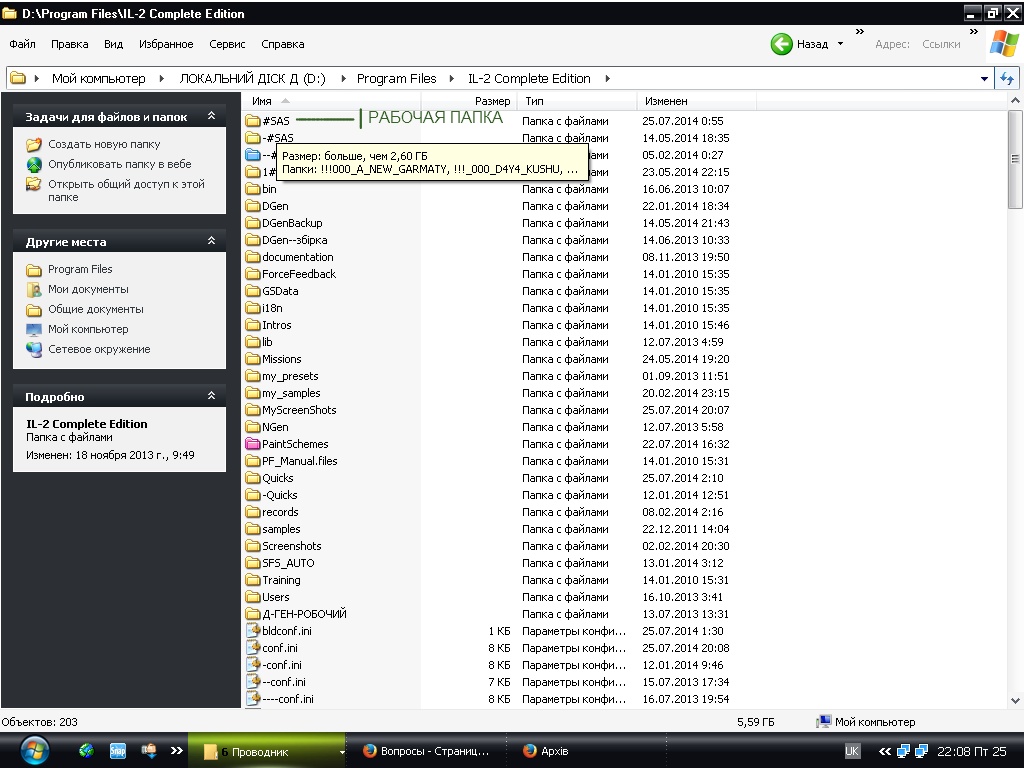This screenshot has height=768, width=1024.
Task: Open the Вид menu
Action: (x=113, y=44)
